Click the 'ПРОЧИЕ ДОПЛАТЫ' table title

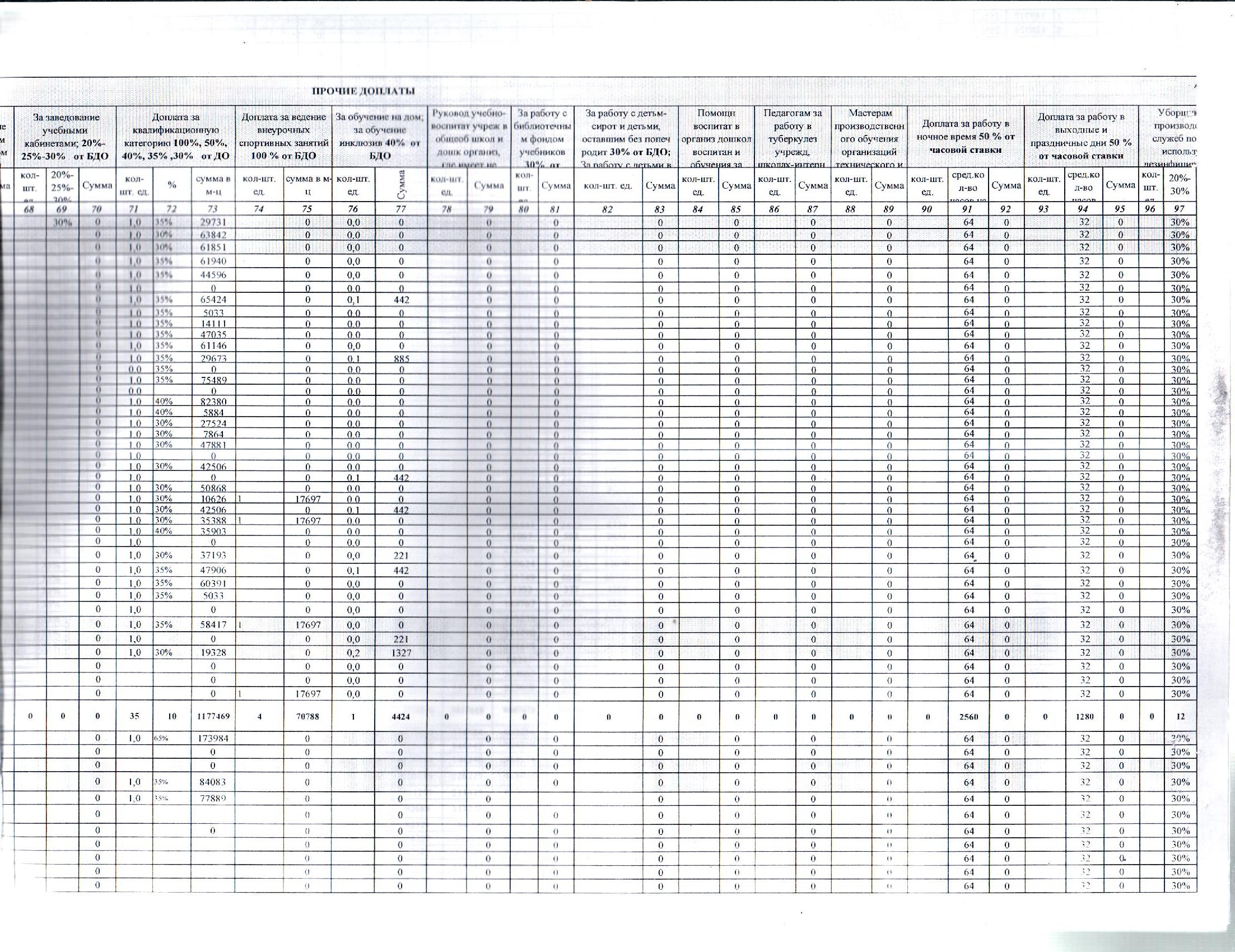pos(364,92)
